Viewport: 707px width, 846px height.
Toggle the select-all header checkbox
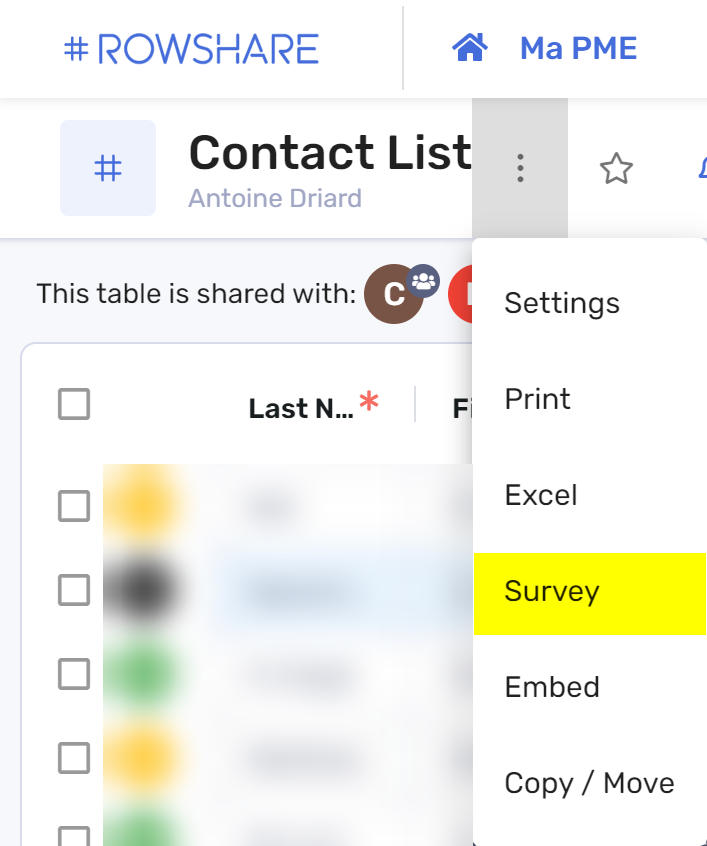74,404
